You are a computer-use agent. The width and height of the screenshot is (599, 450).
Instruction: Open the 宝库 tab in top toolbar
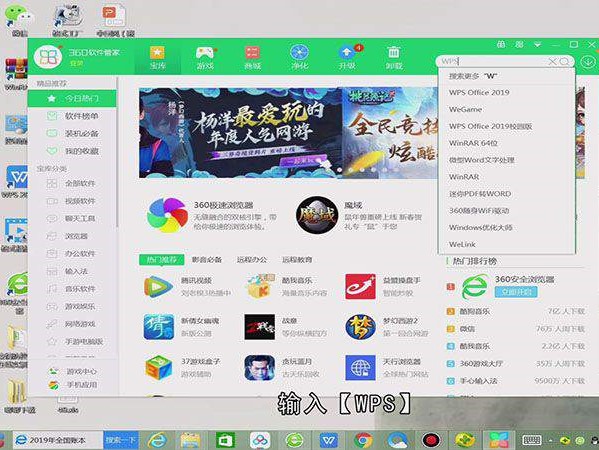(157, 57)
